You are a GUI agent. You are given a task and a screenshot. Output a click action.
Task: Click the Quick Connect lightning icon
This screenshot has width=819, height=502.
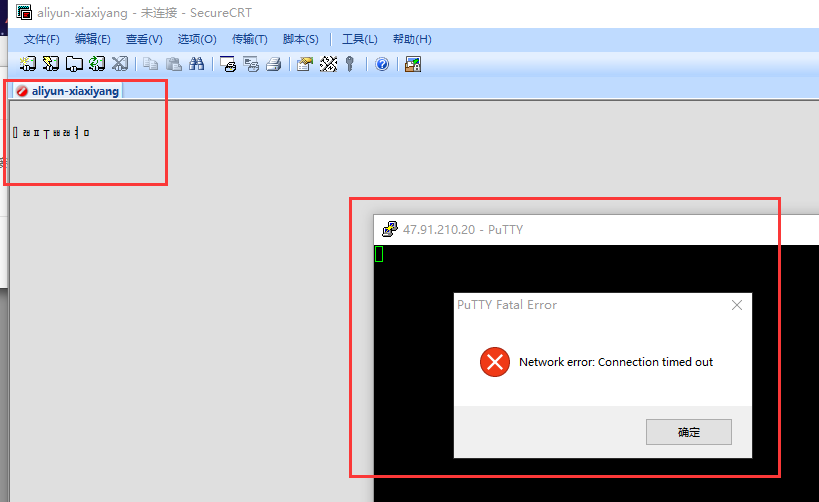tap(51, 64)
